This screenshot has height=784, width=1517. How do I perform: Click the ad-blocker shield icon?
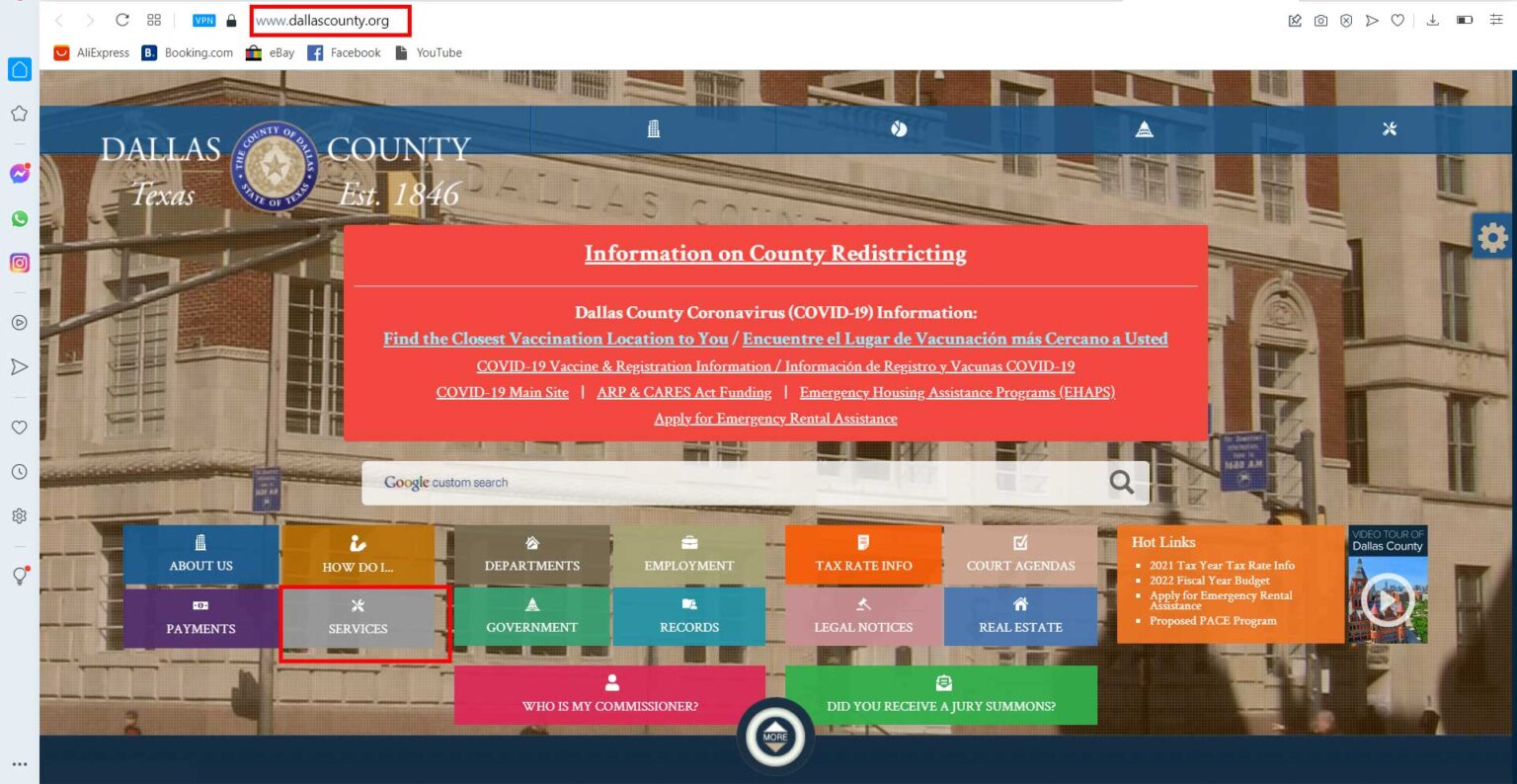click(1346, 20)
